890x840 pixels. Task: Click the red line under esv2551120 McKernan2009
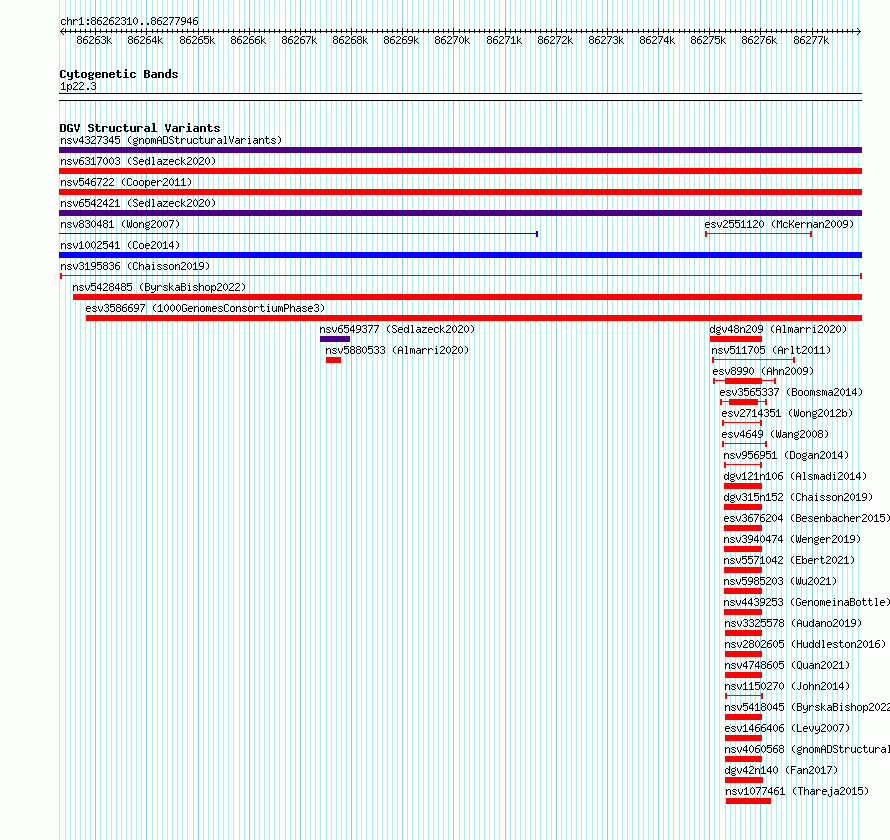(x=758, y=234)
